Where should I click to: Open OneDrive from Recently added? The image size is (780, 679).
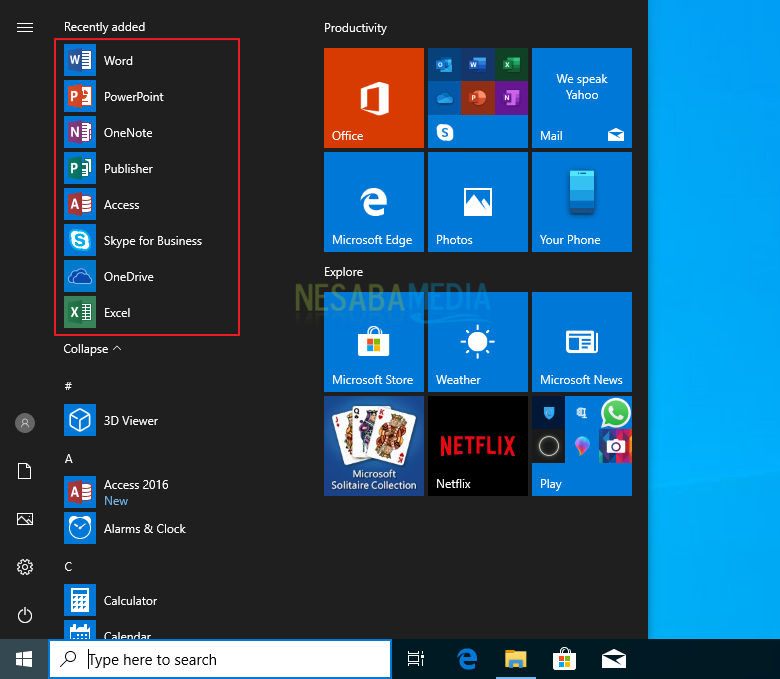pos(147,277)
